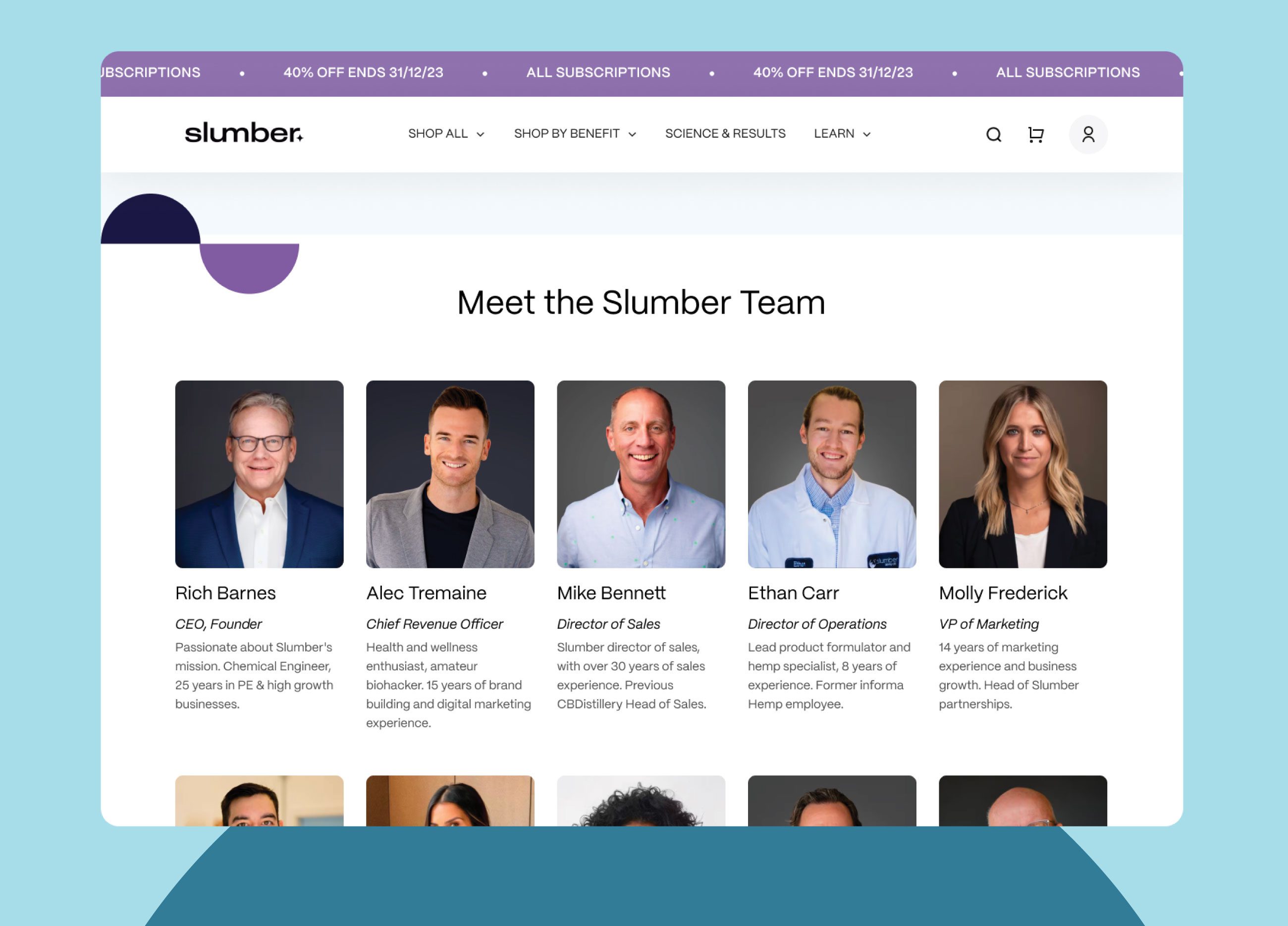The height and width of the screenshot is (926, 1288).
Task: Expand the SHOP ALL dropdown menu
Action: 446,133
